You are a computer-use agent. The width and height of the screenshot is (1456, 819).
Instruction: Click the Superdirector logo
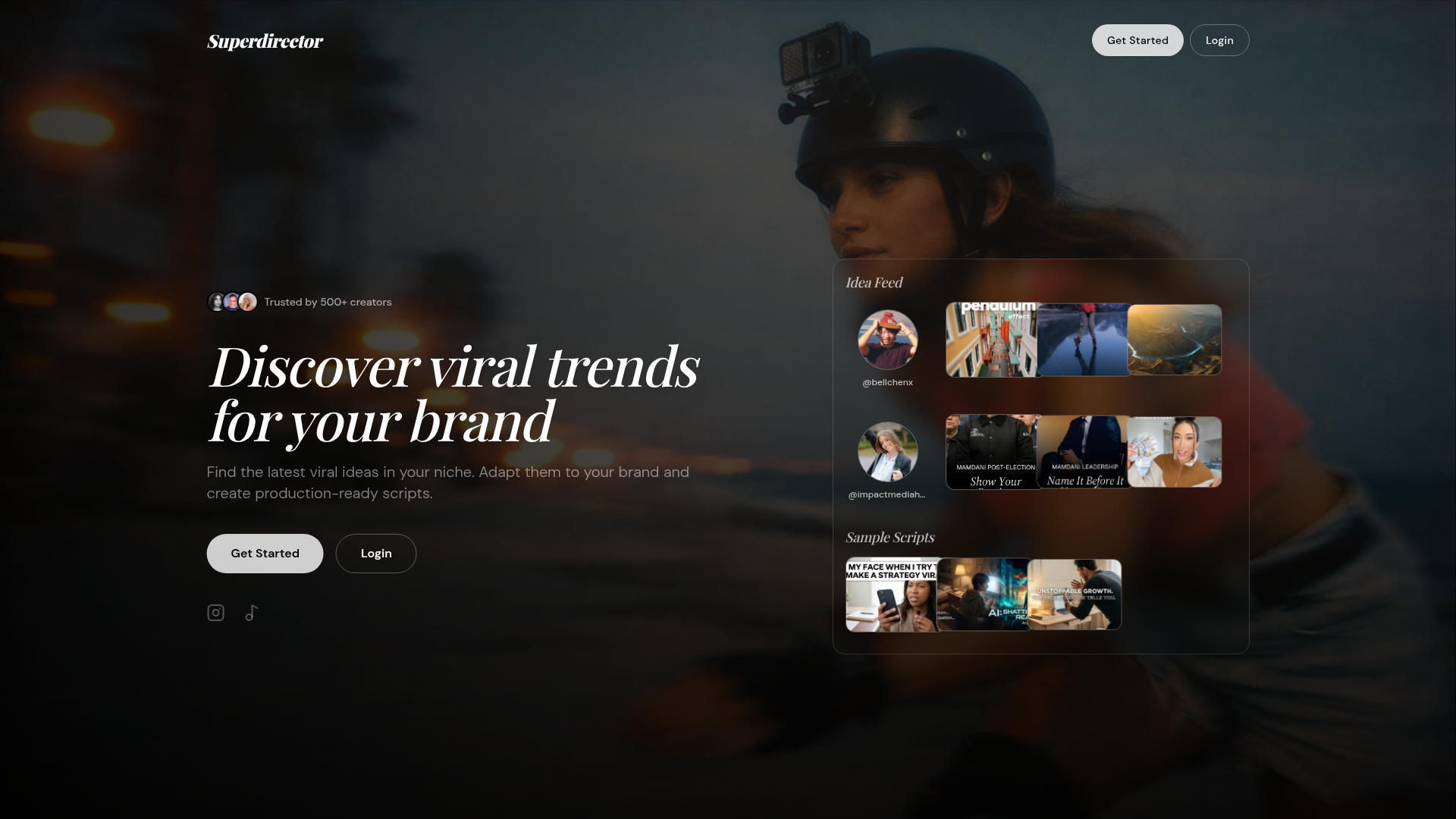[x=265, y=41]
